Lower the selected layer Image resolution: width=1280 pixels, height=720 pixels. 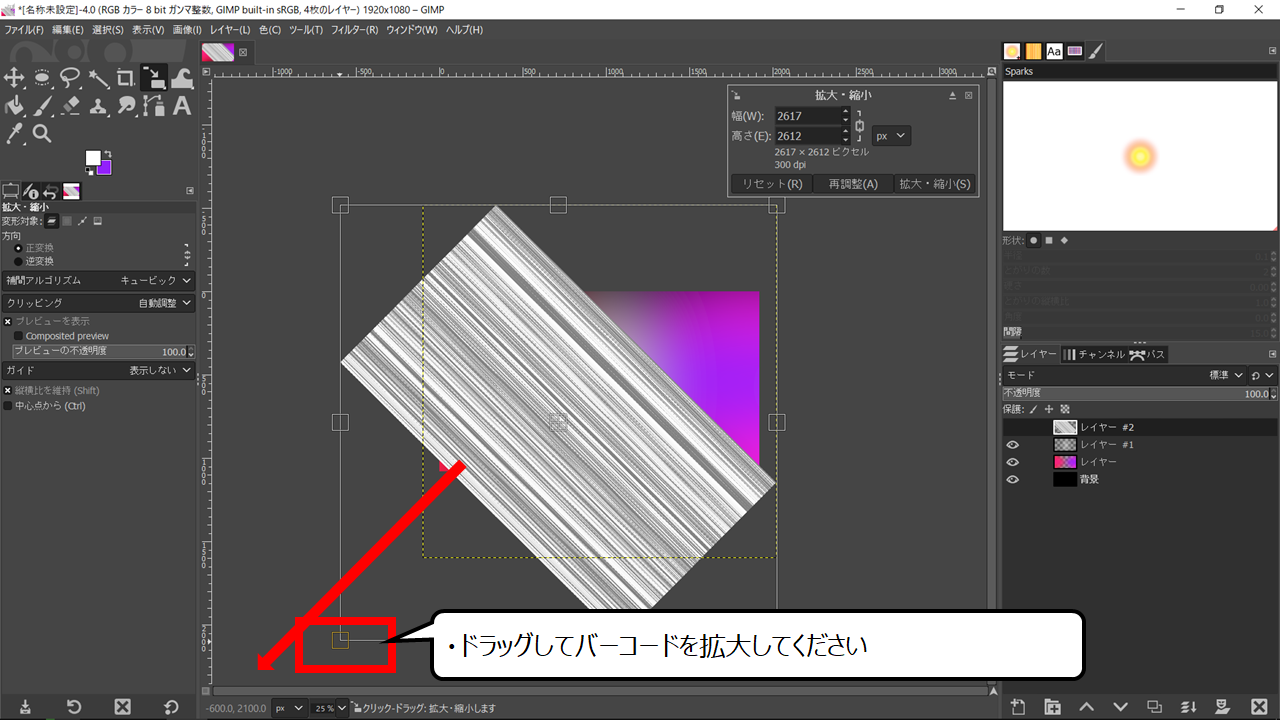[1120, 707]
